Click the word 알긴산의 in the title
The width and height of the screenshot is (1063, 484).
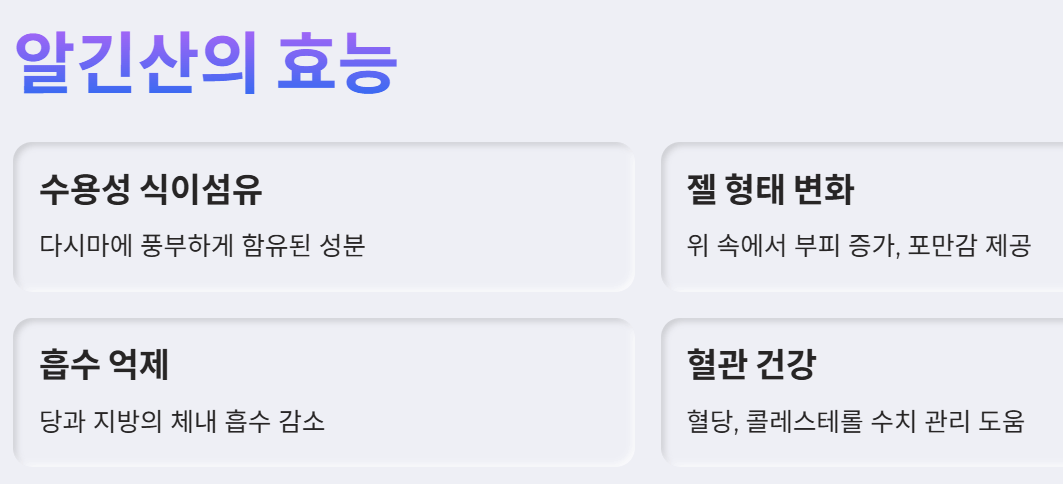pyautogui.click(x=136, y=64)
